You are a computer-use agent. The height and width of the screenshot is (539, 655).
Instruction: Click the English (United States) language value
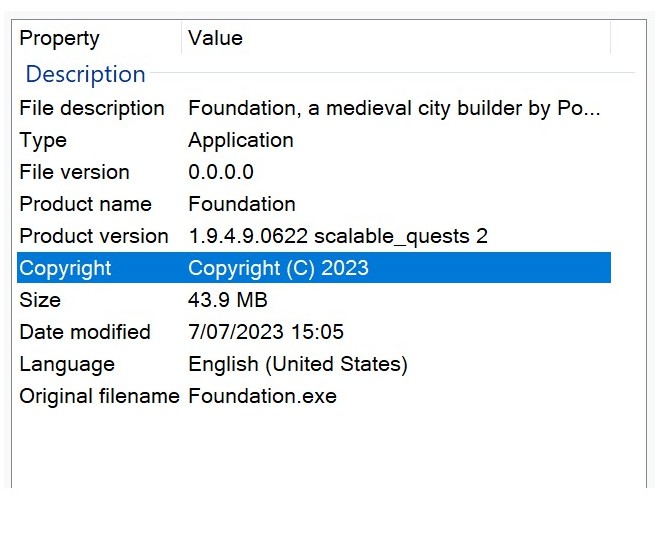298,364
